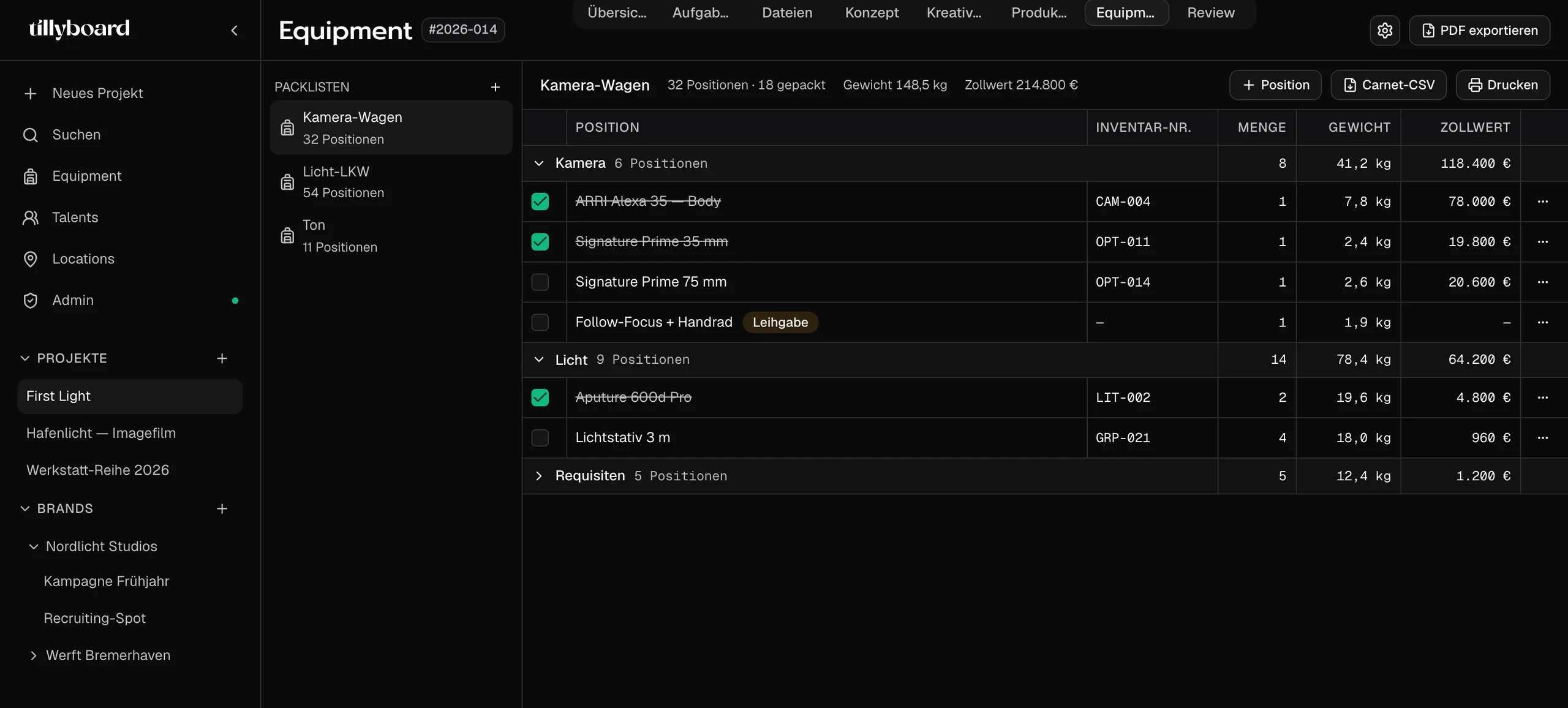The width and height of the screenshot is (1568, 708).
Task: Click PDF exportieren button
Action: pos(1479,30)
